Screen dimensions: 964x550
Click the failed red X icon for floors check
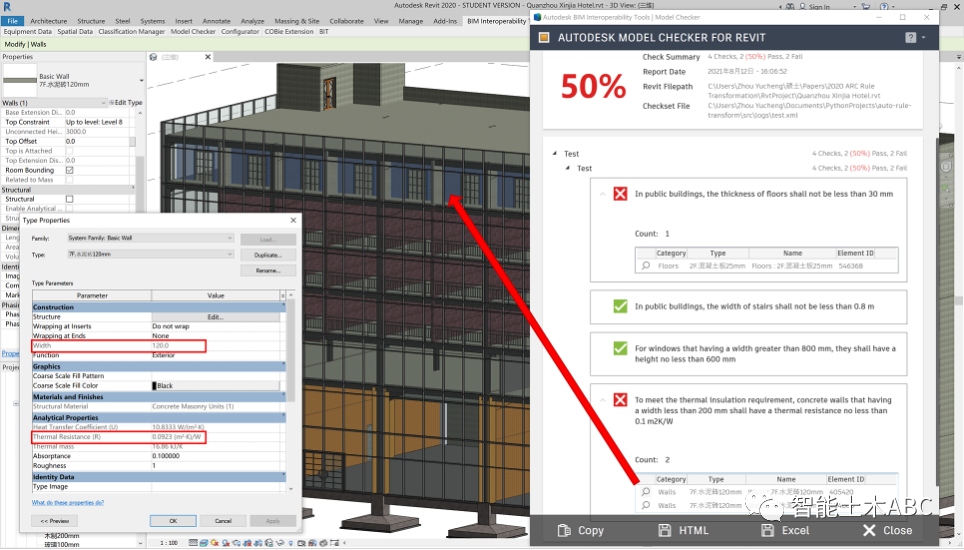620,194
